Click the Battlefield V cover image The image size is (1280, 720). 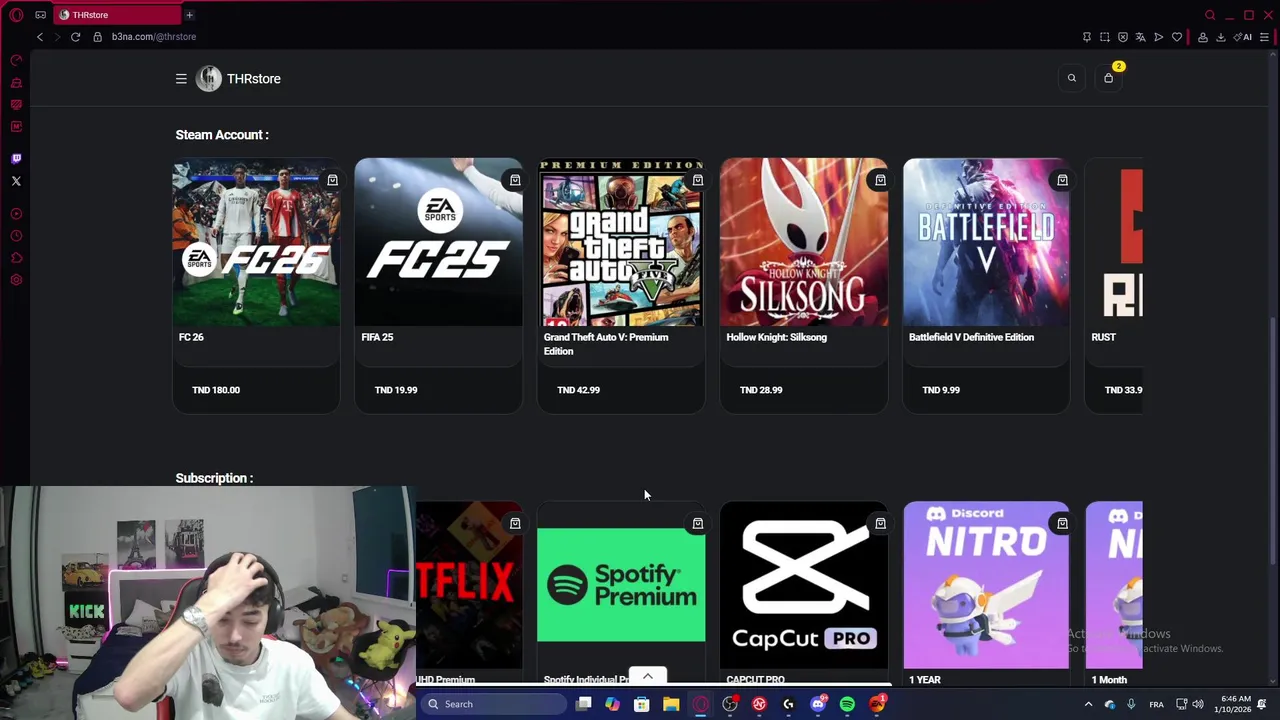(x=986, y=242)
